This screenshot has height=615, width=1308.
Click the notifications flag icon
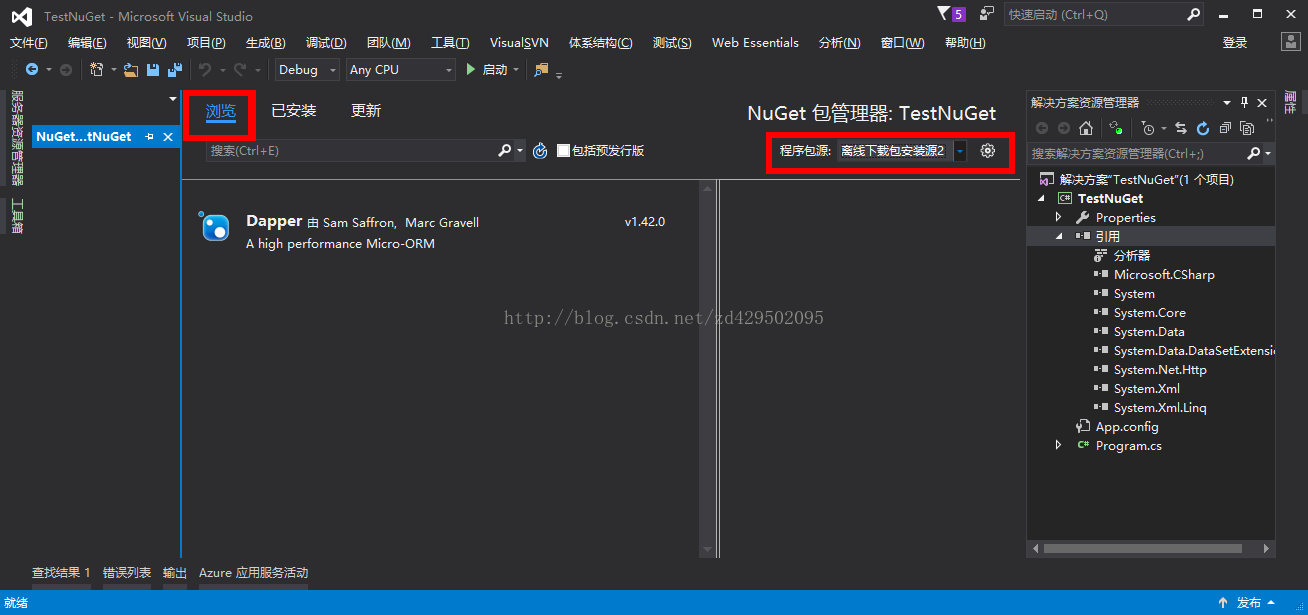[x=944, y=14]
